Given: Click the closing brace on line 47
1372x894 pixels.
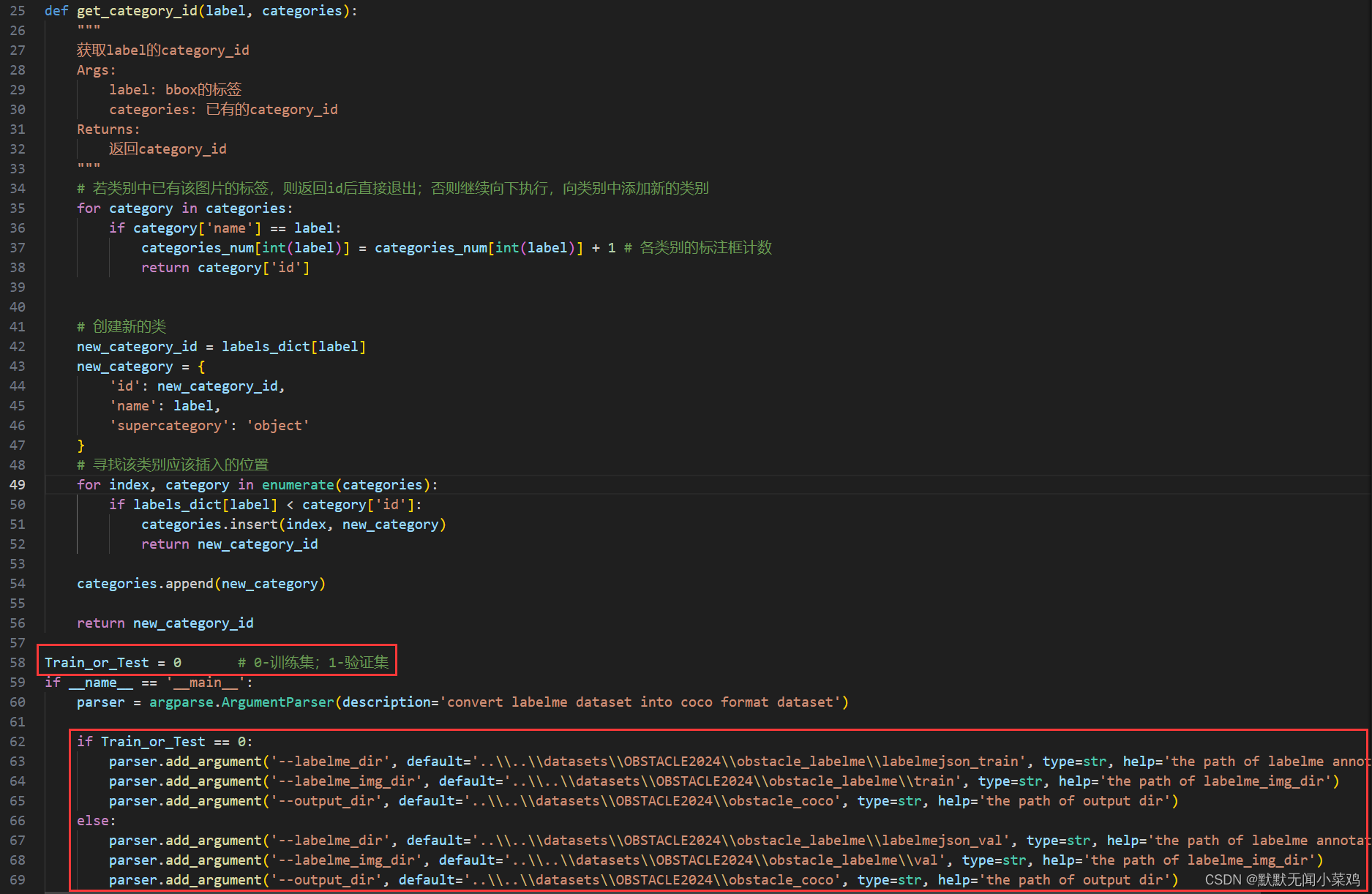Looking at the screenshot, I should click(x=80, y=446).
